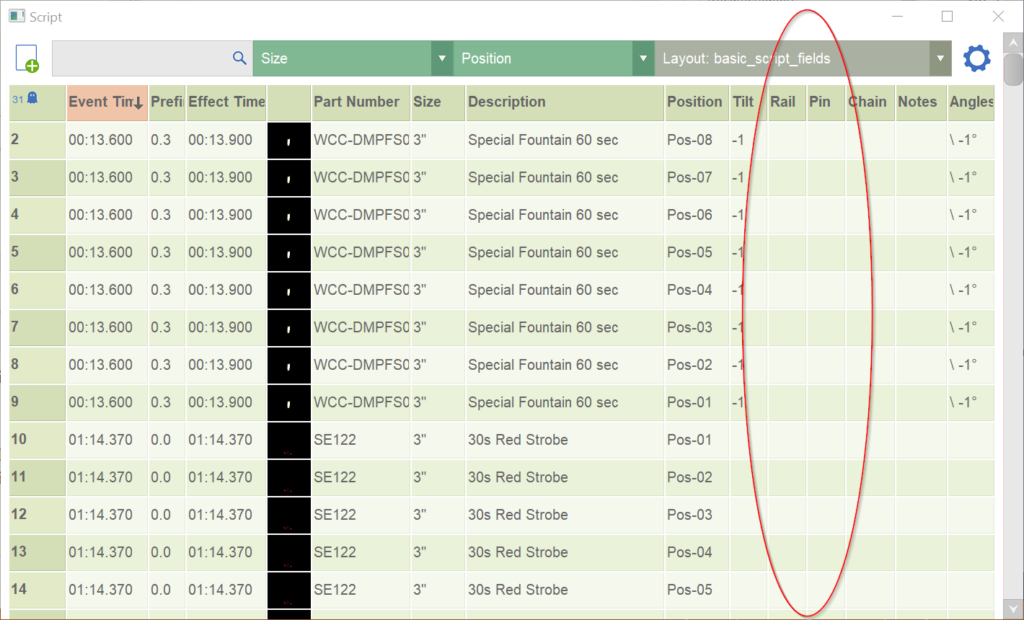
Task: Click the add new script row icon
Action: click(x=27, y=59)
